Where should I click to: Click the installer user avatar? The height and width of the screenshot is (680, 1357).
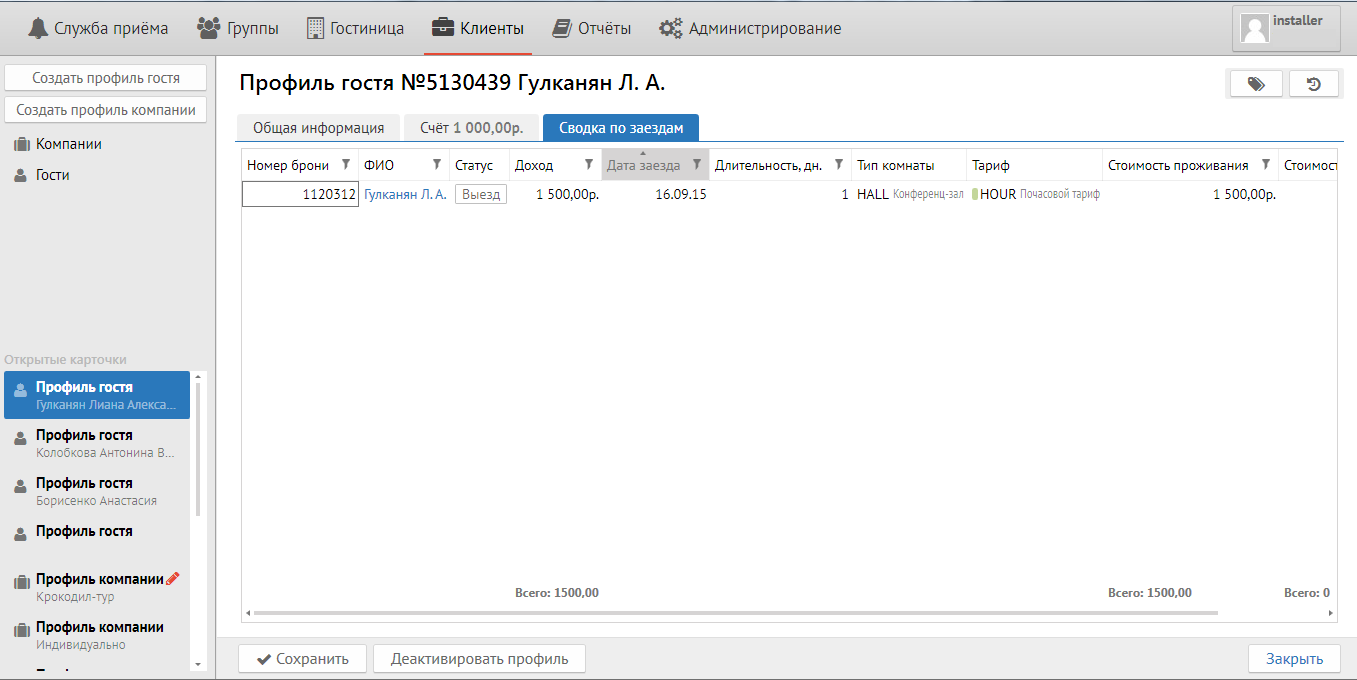tap(1255, 28)
